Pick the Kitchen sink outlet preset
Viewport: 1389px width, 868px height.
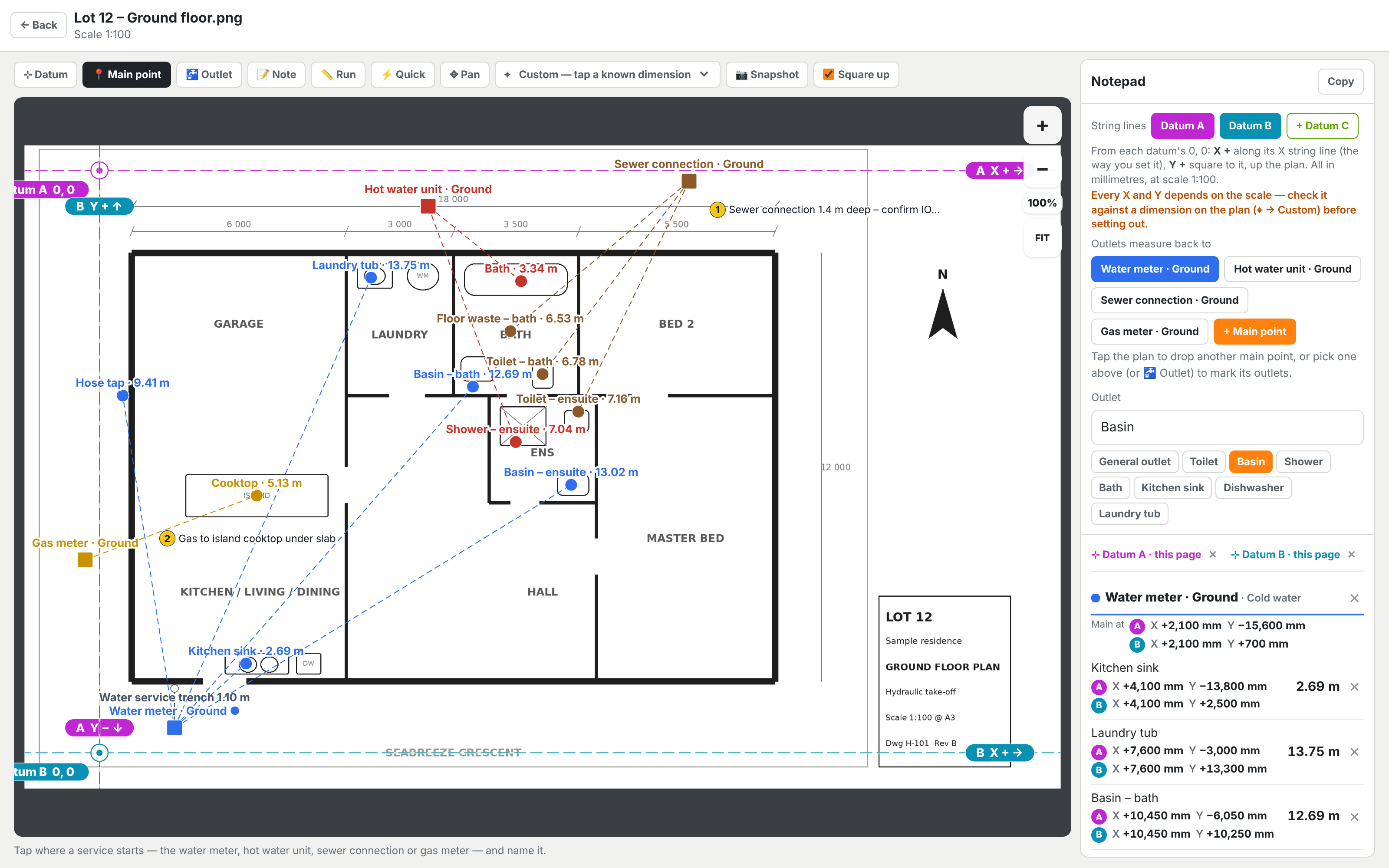(x=1172, y=488)
